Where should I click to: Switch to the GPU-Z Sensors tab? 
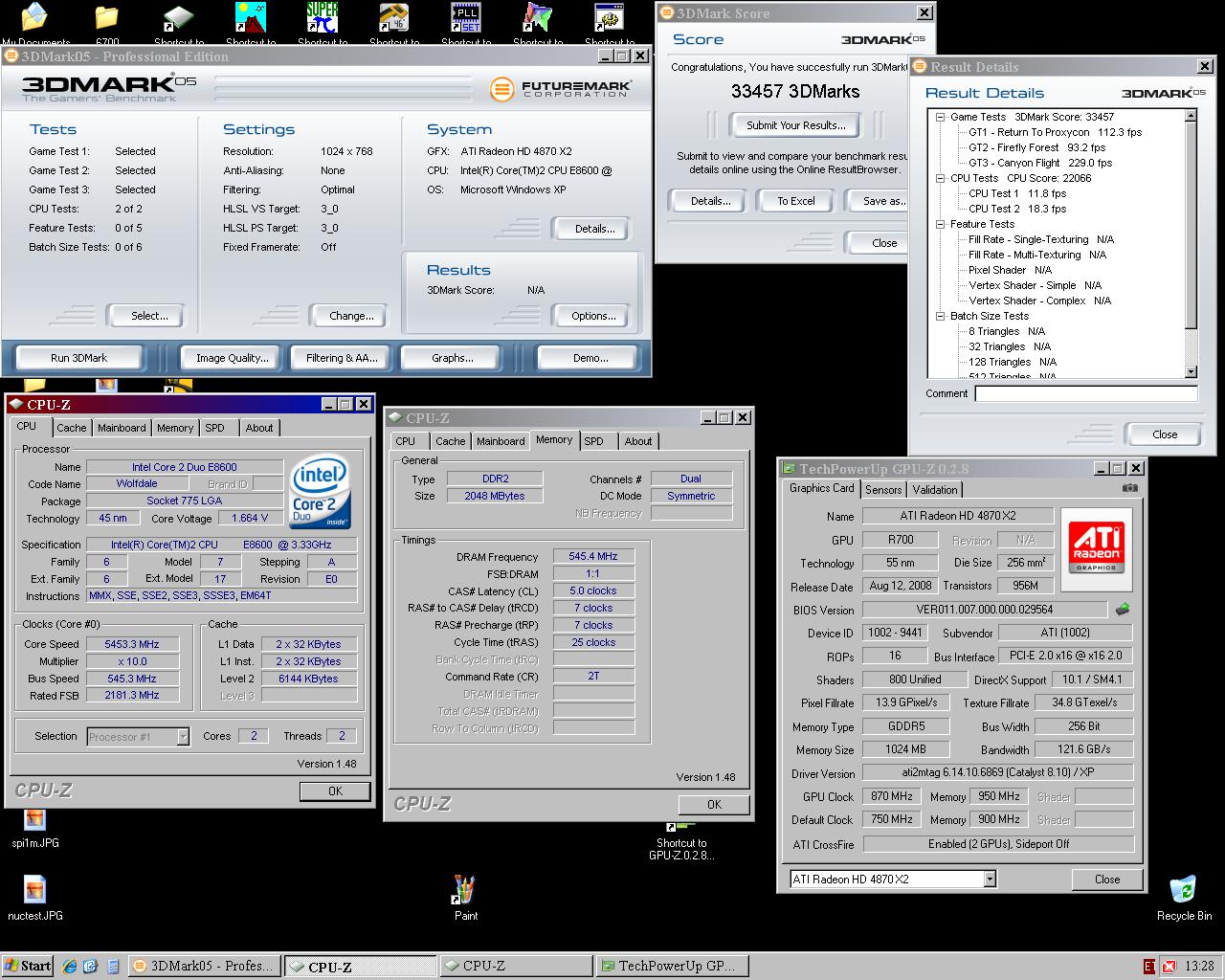pos(883,489)
